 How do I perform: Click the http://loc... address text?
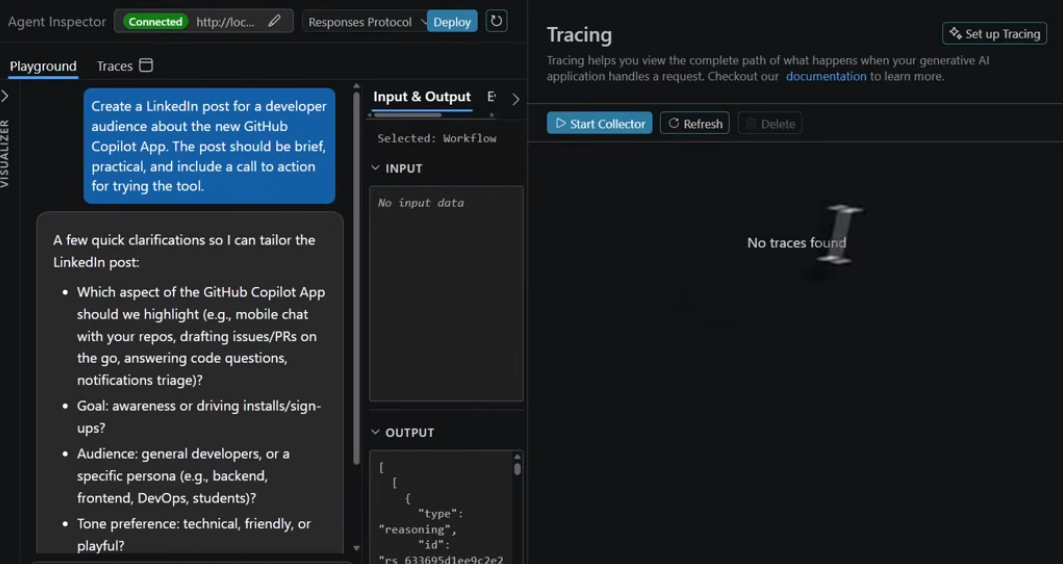[x=225, y=22]
